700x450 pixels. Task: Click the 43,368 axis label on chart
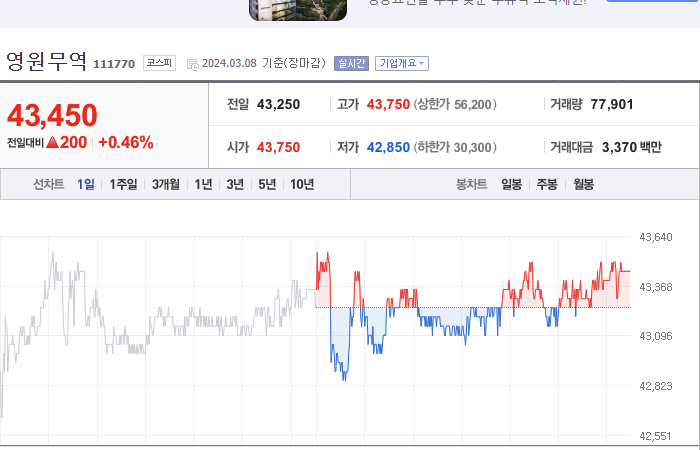click(x=656, y=287)
